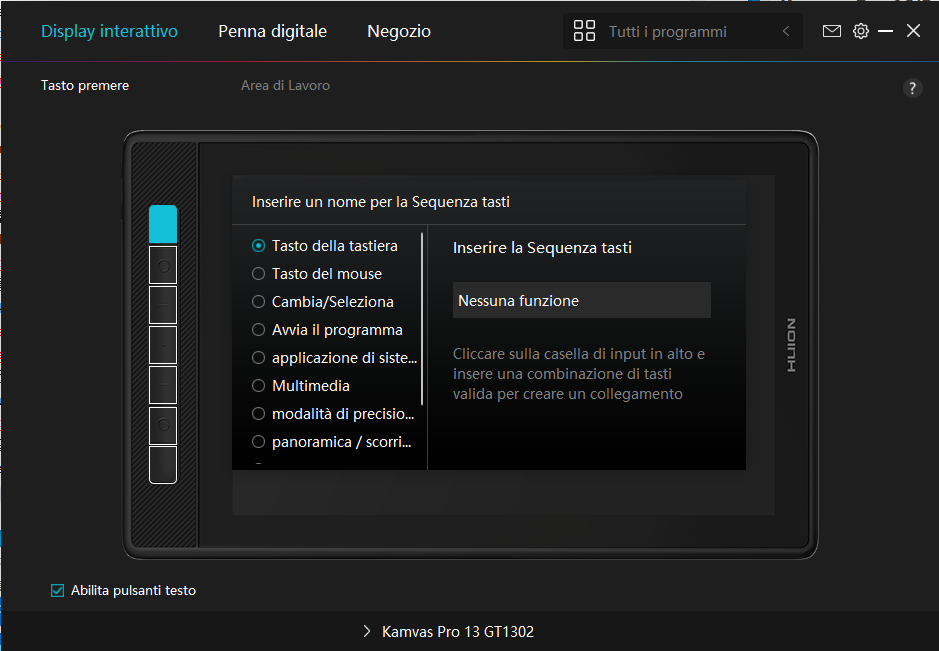Screen dimensions: 939x651
Task: Click the four-squares programs grid icon
Action: click(584, 31)
